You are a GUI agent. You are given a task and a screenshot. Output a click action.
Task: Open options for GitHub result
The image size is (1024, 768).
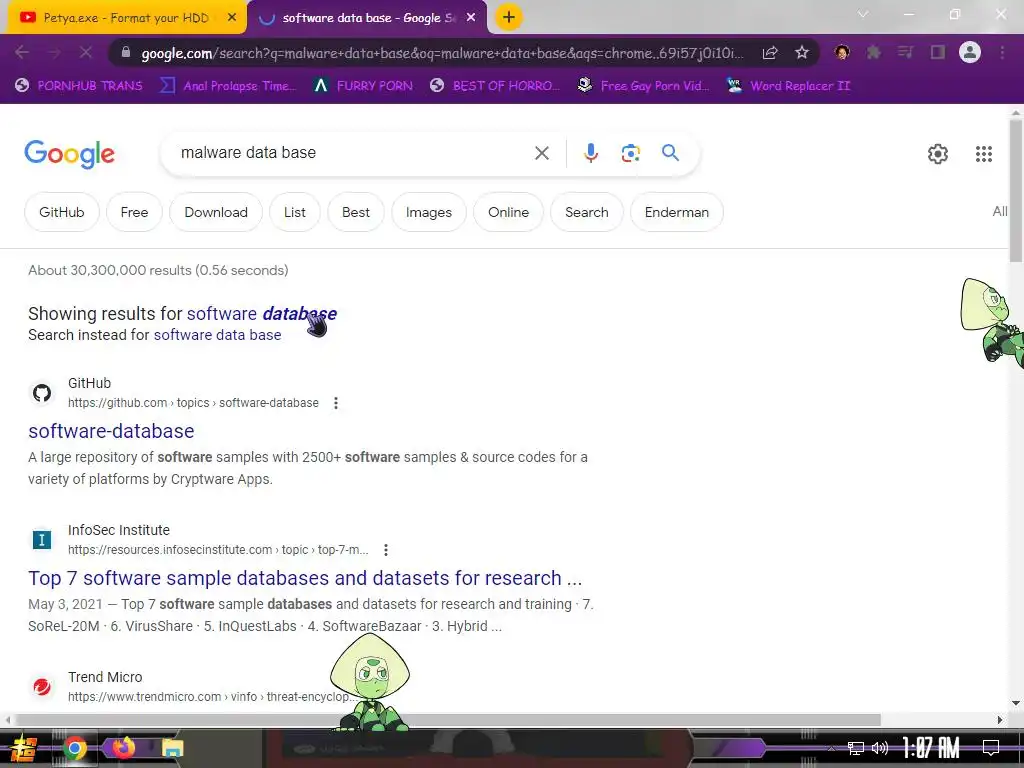(x=336, y=403)
